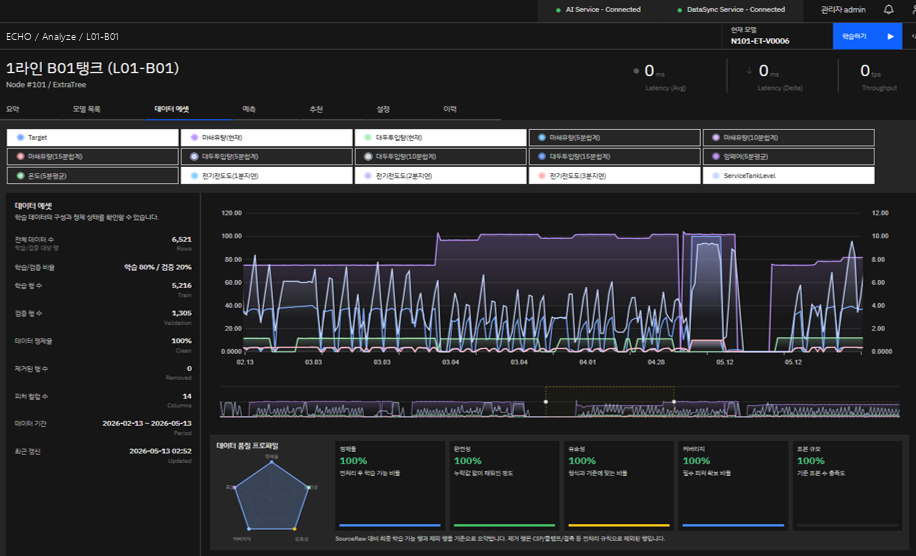Viewport: 916px width, 556px height.
Task: Toggle the 대두투입량(10분합계) series legend
Action: tap(440, 157)
